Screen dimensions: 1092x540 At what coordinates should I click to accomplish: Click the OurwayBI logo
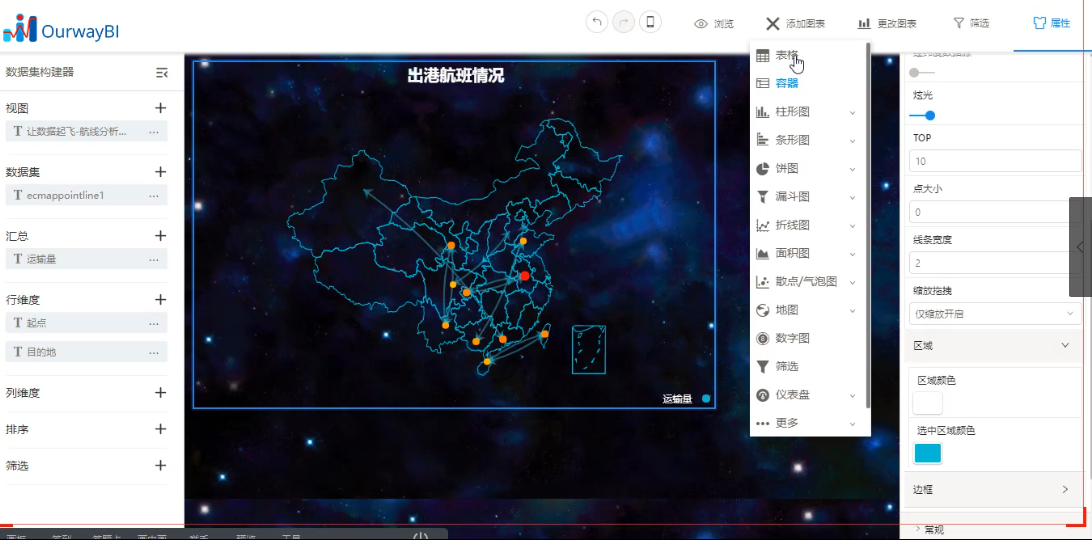(x=61, y=29)
